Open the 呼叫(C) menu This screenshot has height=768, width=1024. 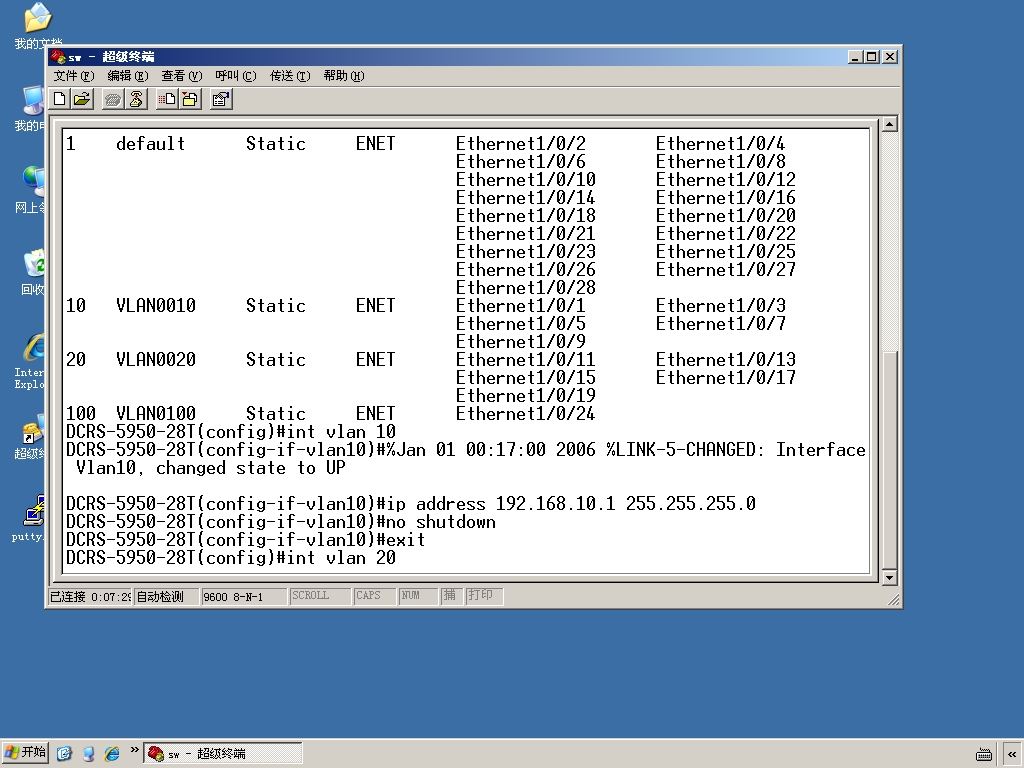236,76
